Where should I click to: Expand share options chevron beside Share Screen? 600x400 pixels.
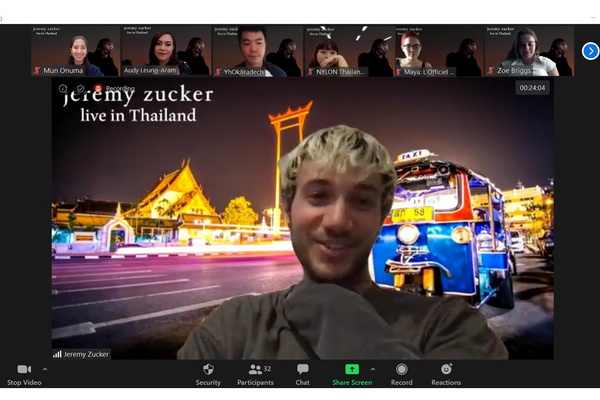373,369
